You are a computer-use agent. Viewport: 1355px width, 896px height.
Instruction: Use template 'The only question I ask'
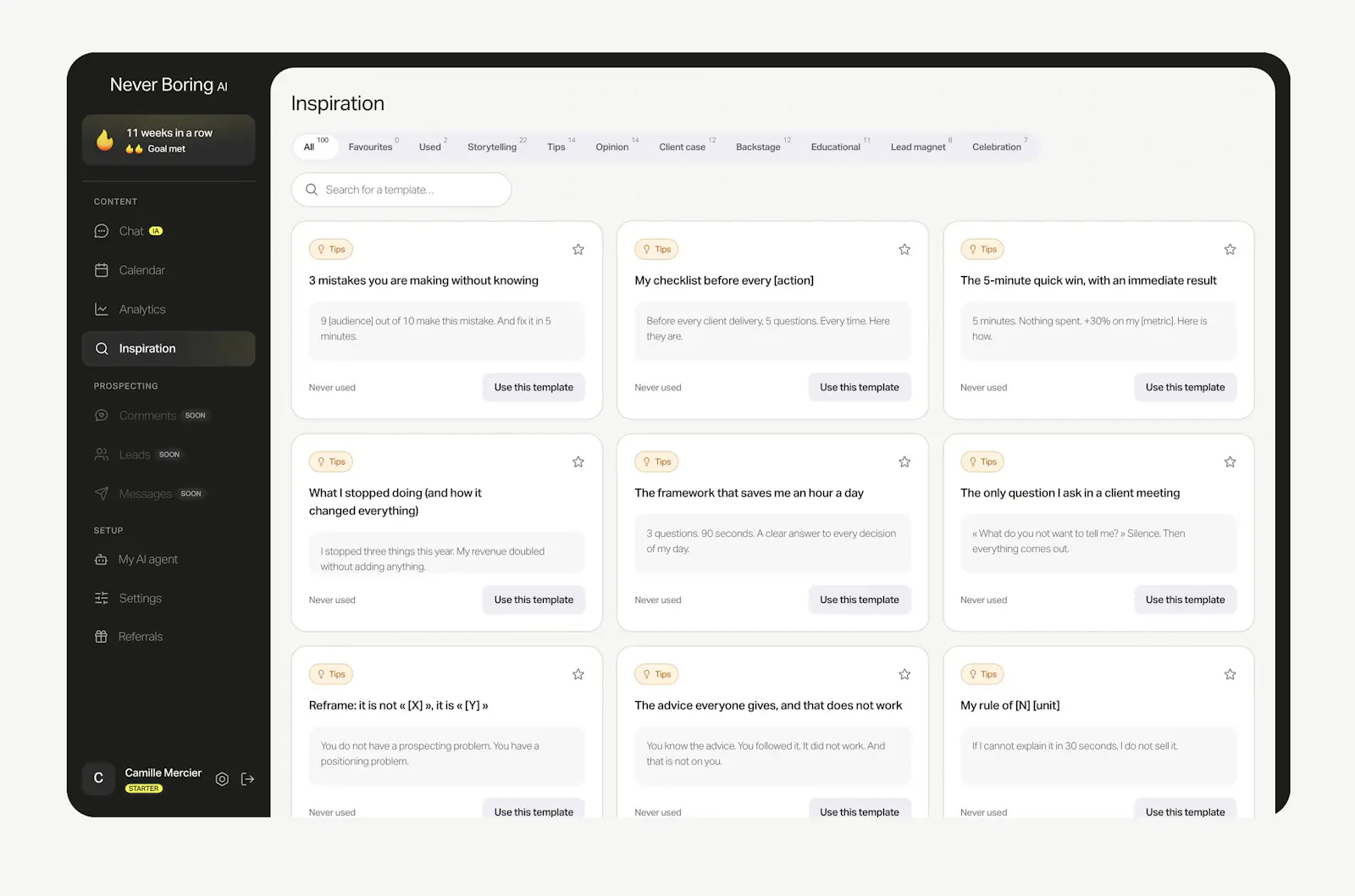[1185, 600]
